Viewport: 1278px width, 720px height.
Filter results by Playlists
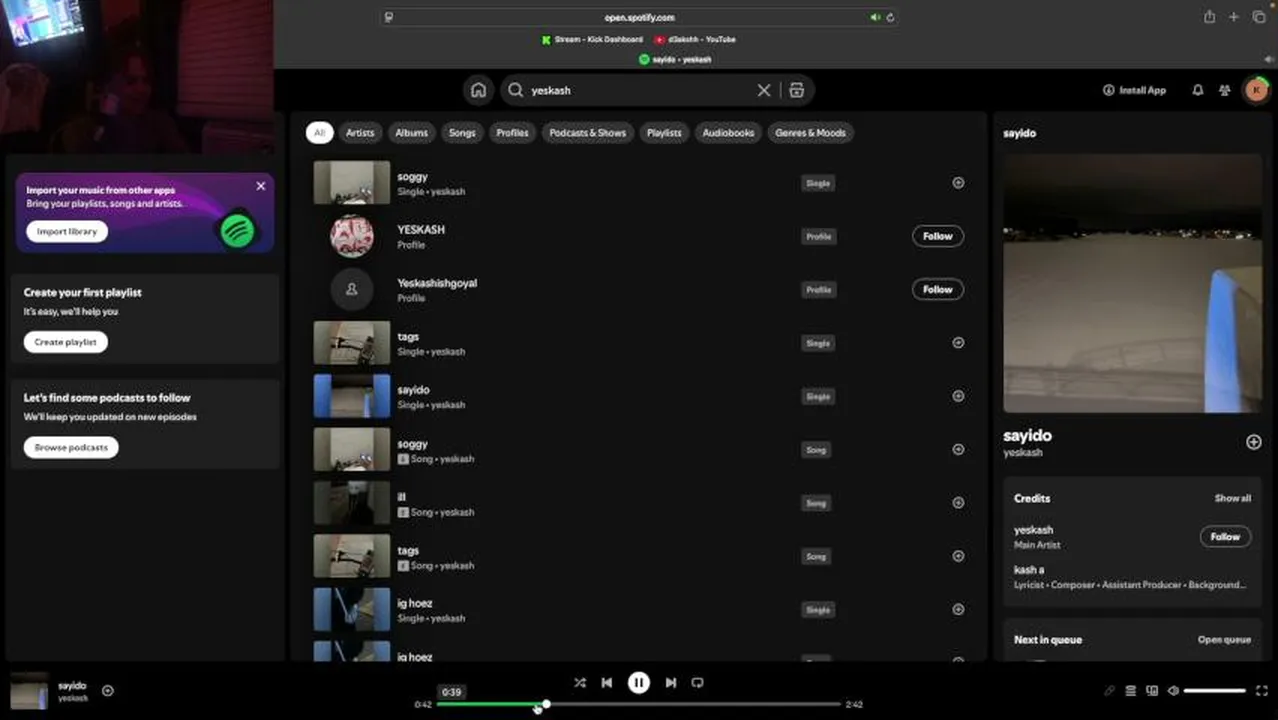tap(664, 132)
